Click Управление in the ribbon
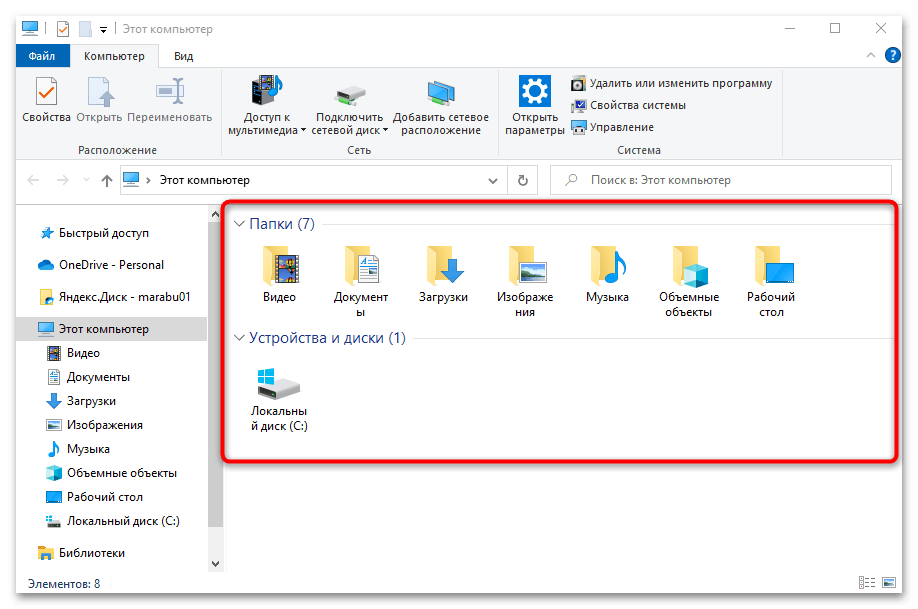Image resolution: width=918 pixels, height=609 pixels. click(x=612, y=127)
